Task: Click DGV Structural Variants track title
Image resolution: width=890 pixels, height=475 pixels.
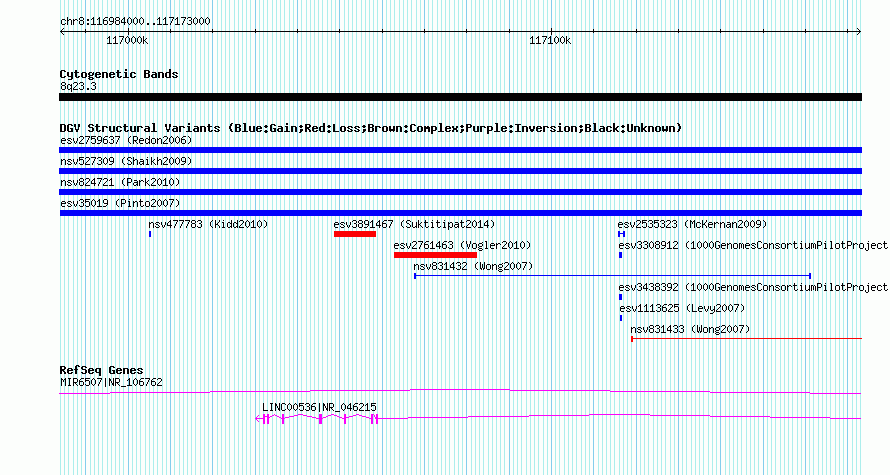Action: tap(370, 128)
